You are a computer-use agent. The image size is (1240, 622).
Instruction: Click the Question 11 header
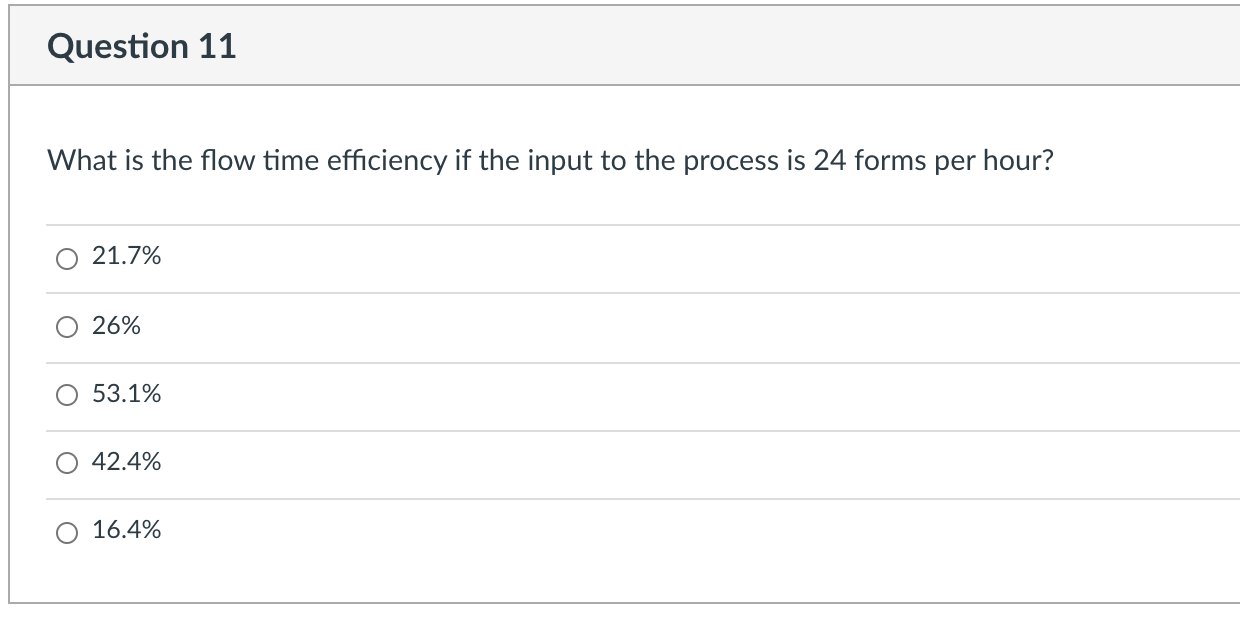142,45
